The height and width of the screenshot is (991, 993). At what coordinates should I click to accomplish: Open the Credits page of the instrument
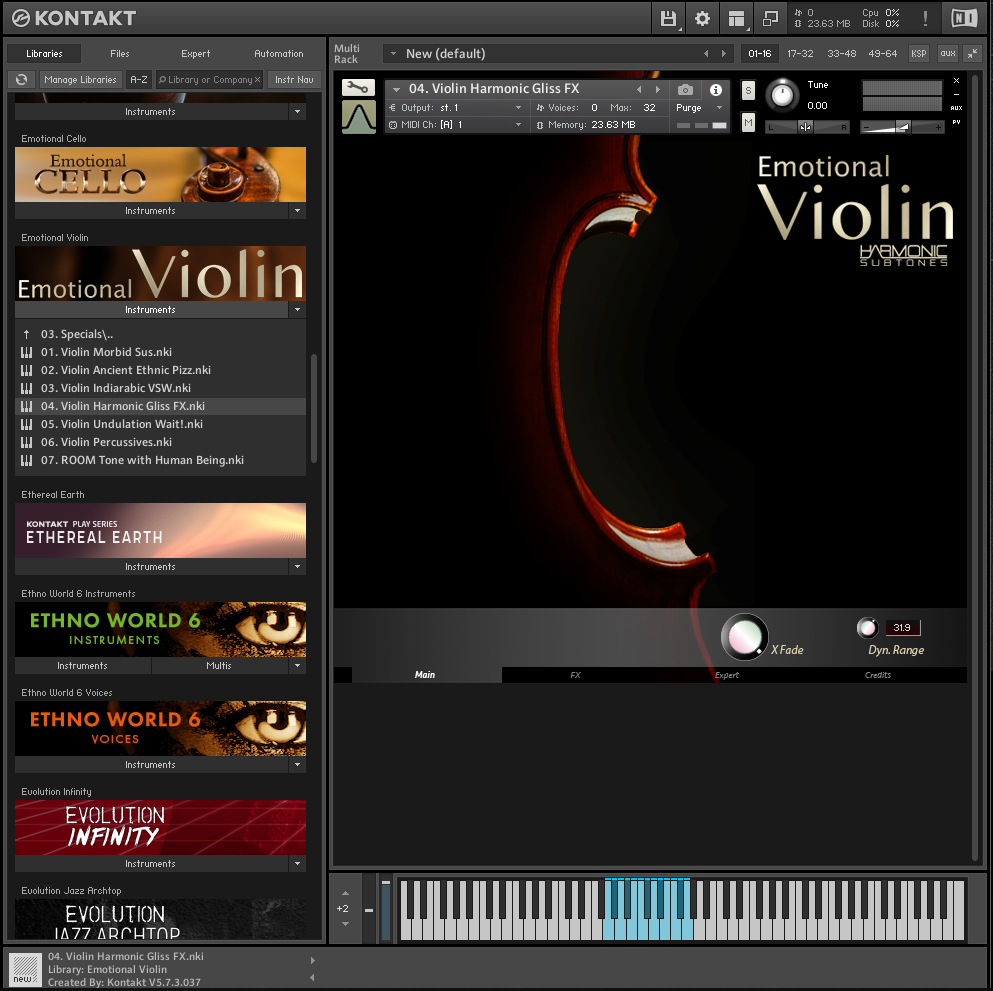878,675
